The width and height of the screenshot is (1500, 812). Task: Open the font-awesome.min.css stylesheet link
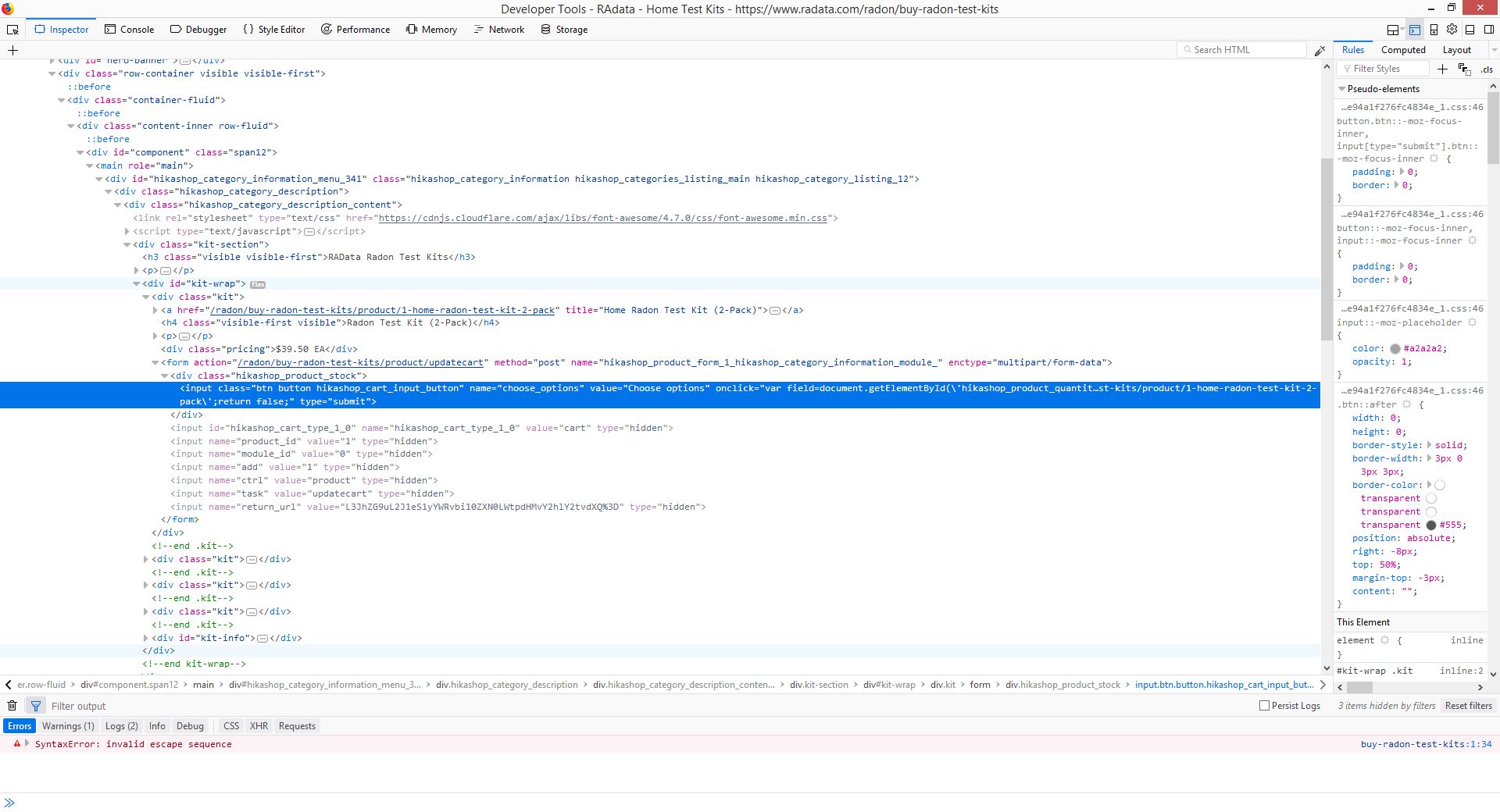point(602,219)
